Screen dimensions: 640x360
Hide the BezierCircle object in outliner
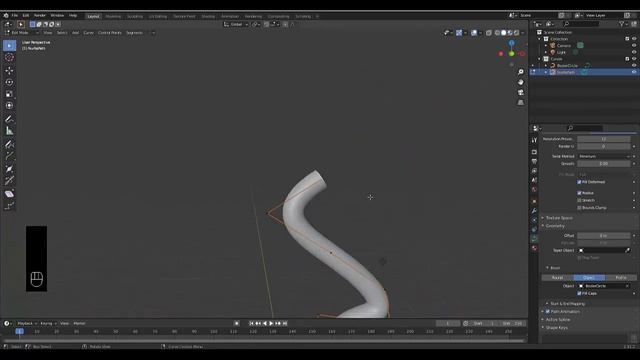tap(634, 65)
